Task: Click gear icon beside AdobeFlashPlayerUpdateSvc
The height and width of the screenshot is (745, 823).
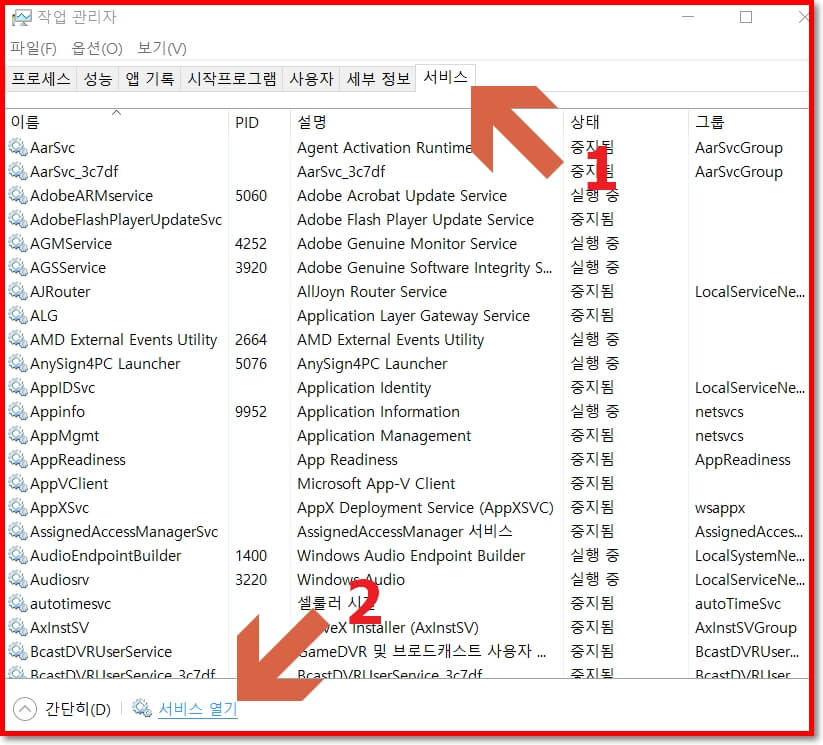Action: (18, 219)
